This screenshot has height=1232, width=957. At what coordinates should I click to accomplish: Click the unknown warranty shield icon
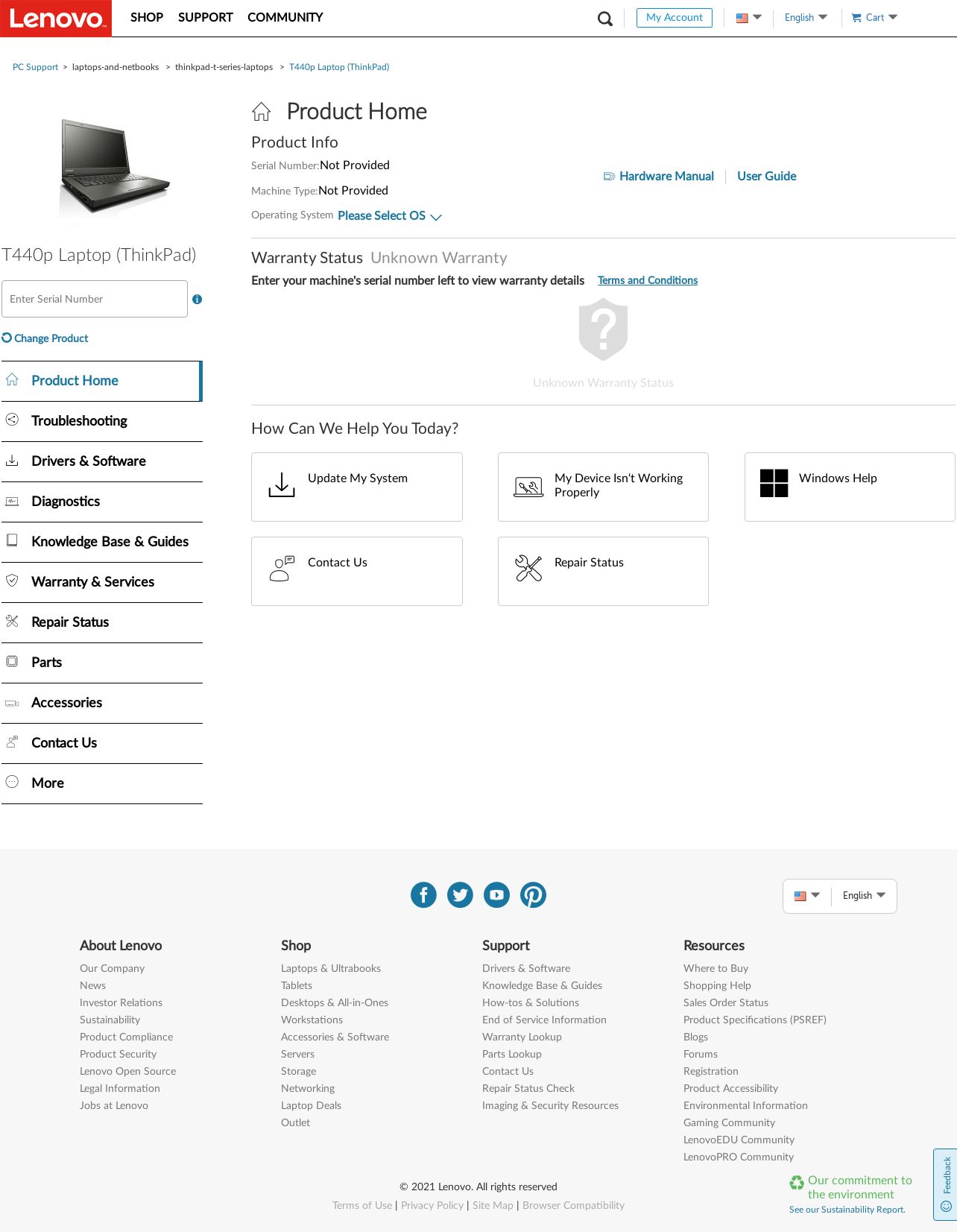[603, 329]
